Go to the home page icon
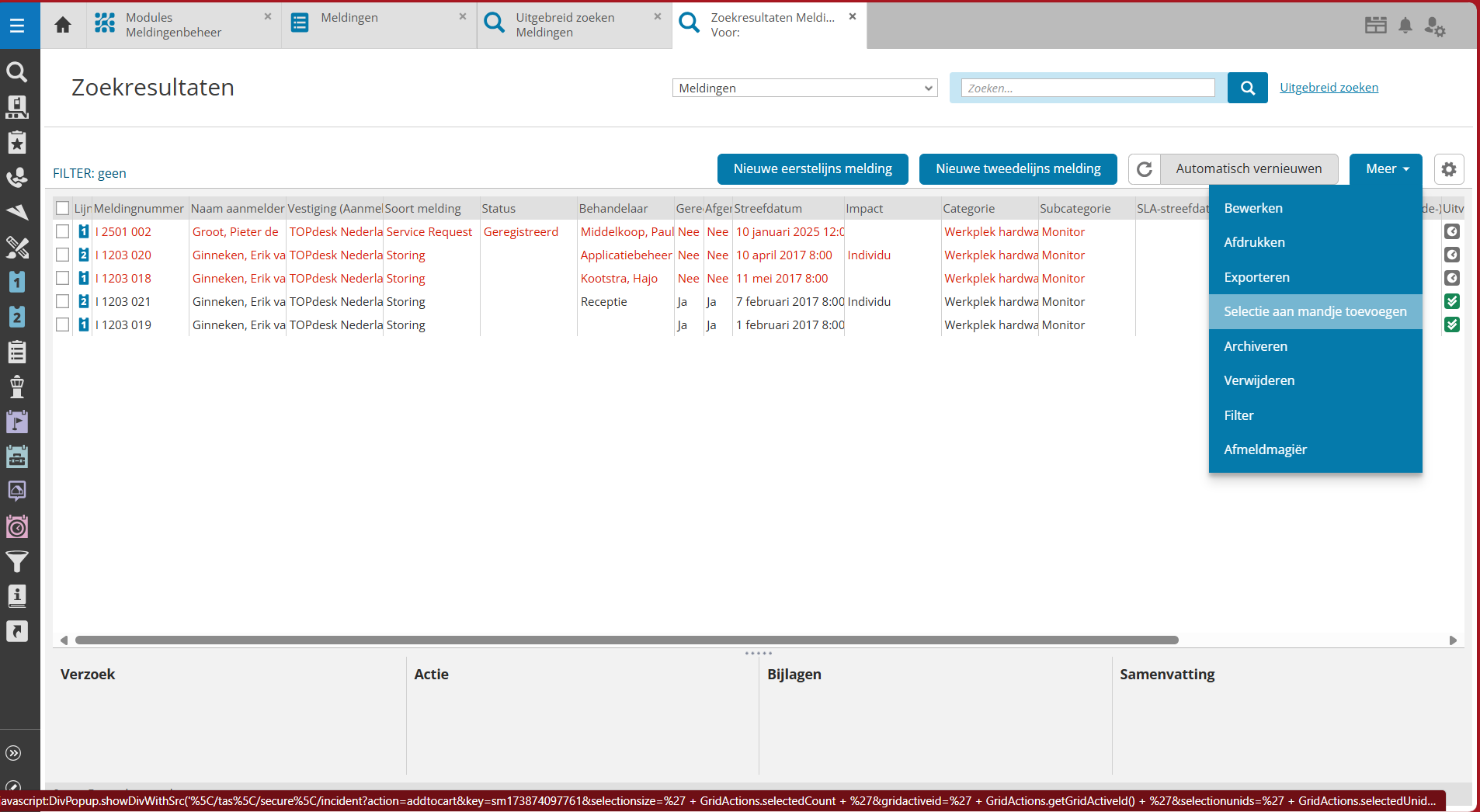The width and height of the screenshot is (1480, 812). pyautogui.click(x=63, y=25)
